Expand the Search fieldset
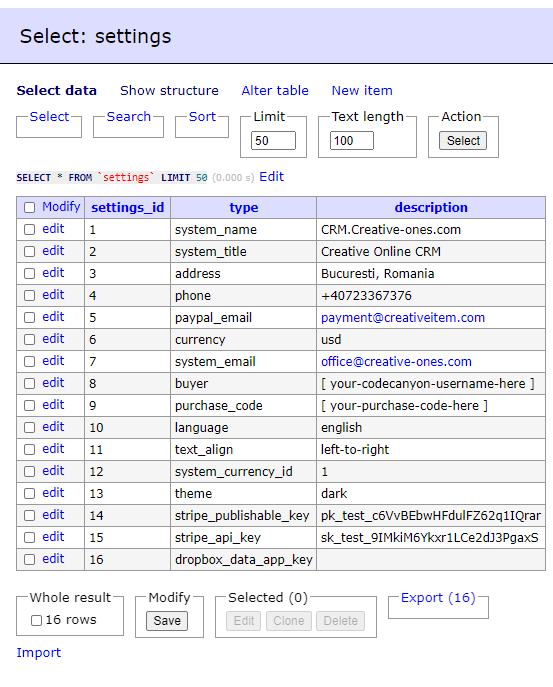This screenshot has height=687, width=553. [x=128, y=117]
